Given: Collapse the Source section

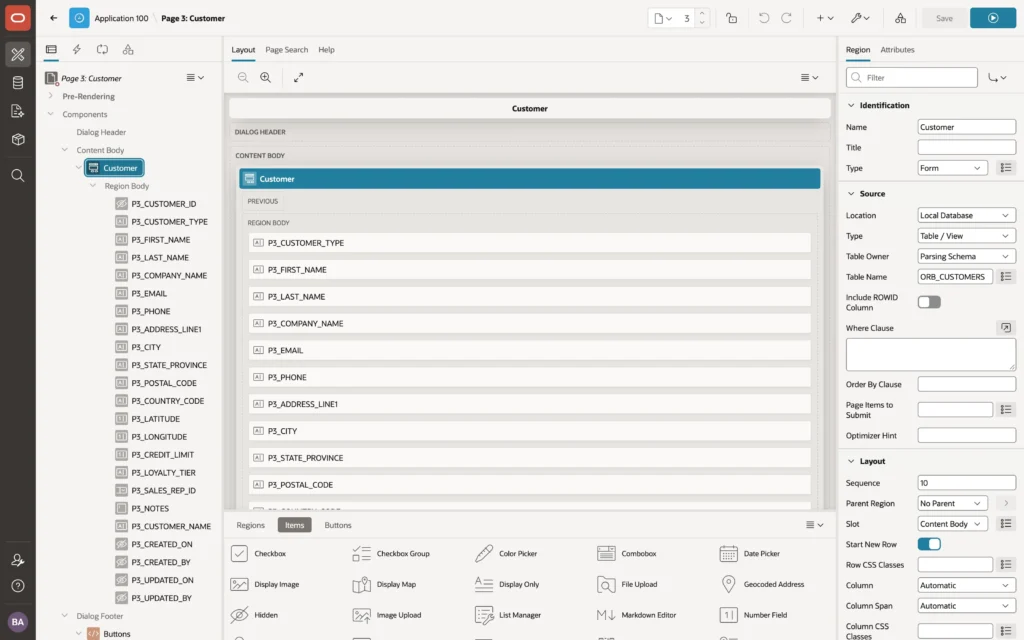Looking at the screenshot, I should click(851, 194).
